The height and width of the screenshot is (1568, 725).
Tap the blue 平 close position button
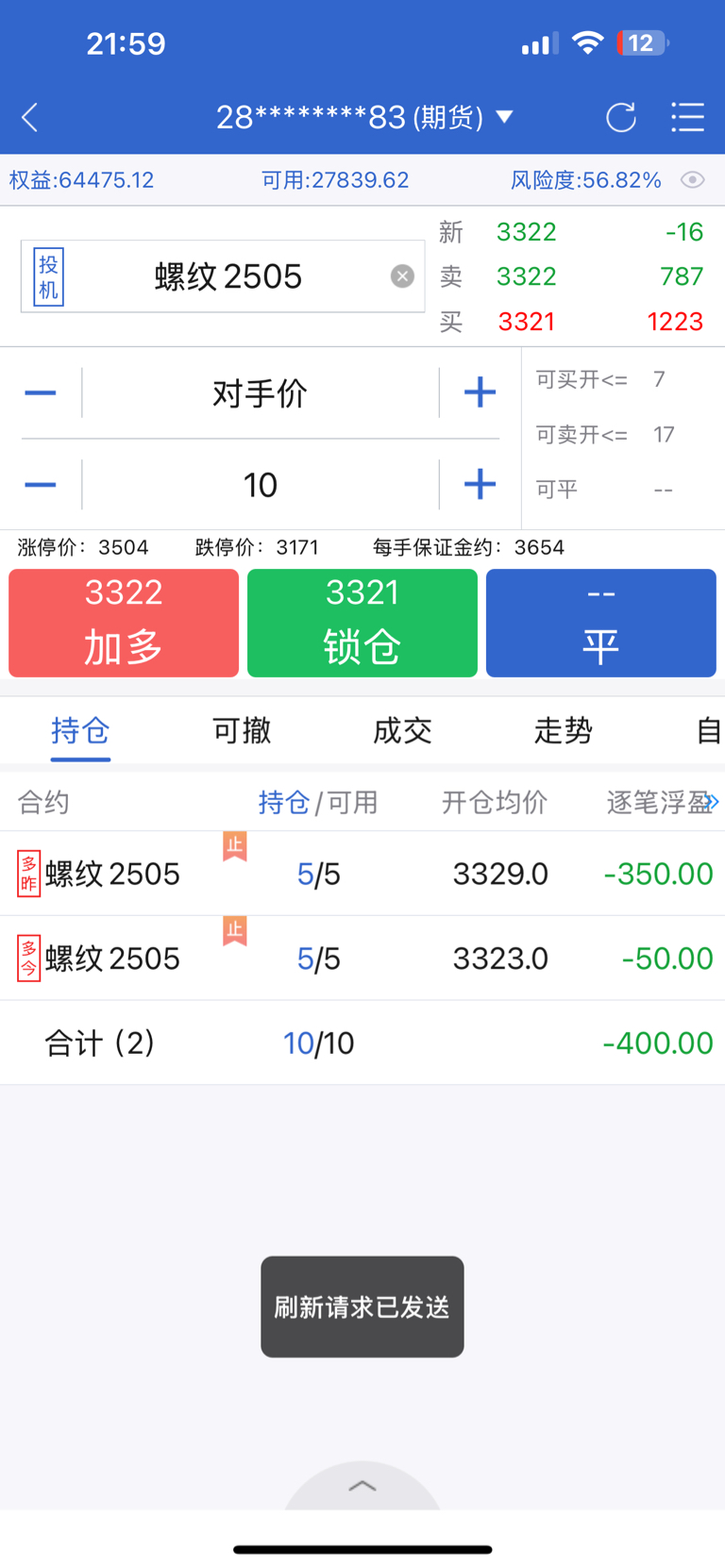tap(601, 623)
